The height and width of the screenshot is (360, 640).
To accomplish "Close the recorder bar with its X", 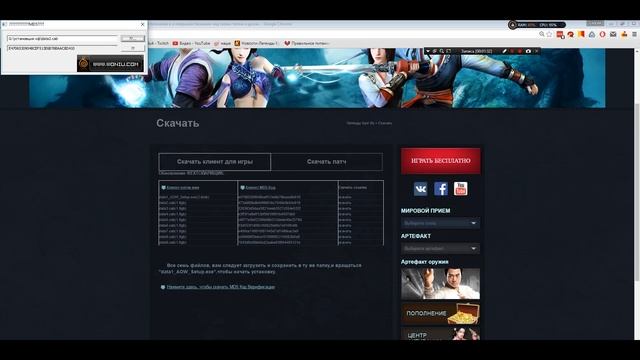I will point(536,51).
